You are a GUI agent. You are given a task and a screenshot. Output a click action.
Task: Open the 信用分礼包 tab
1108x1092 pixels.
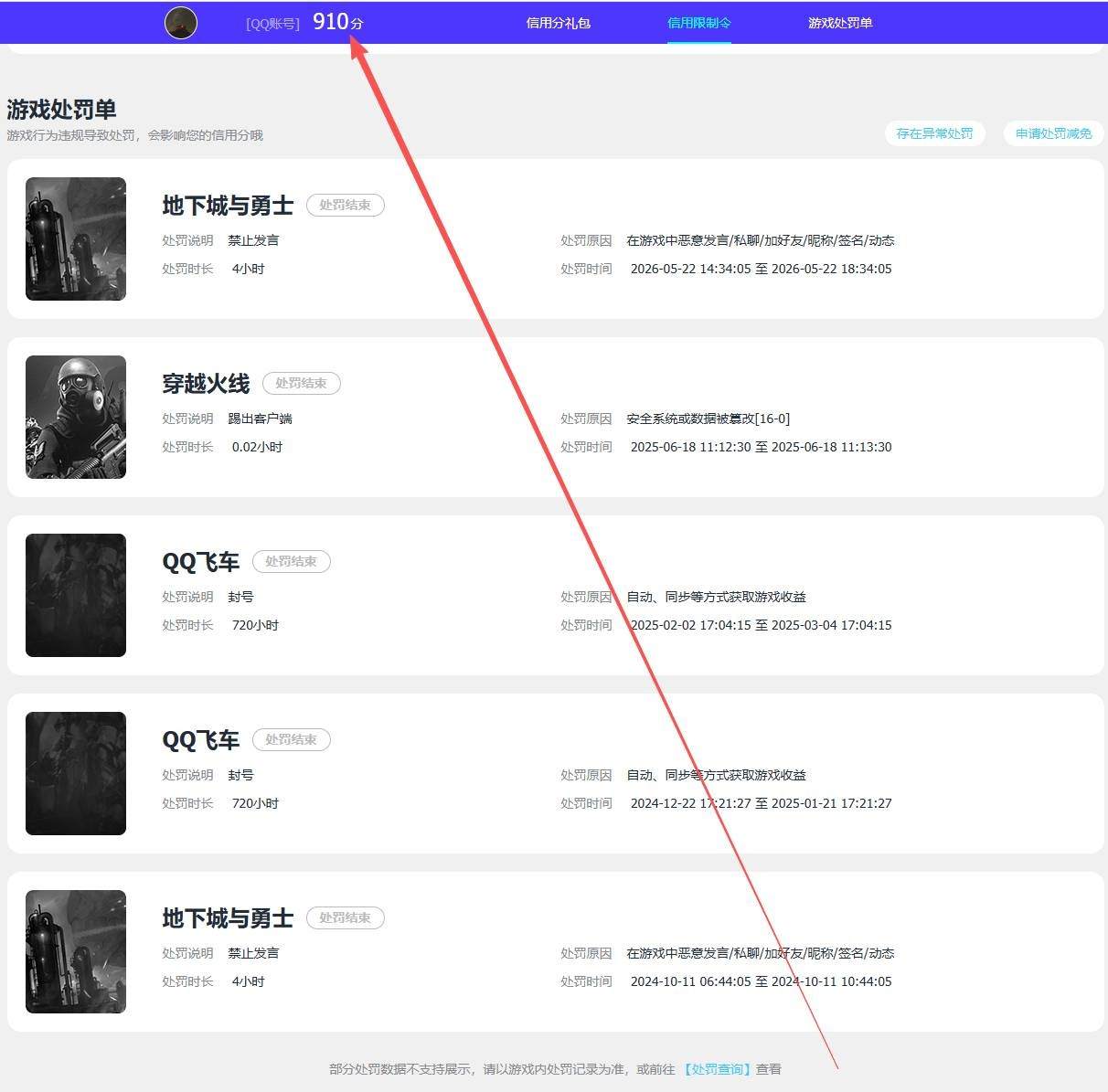[x=559, y=23]
